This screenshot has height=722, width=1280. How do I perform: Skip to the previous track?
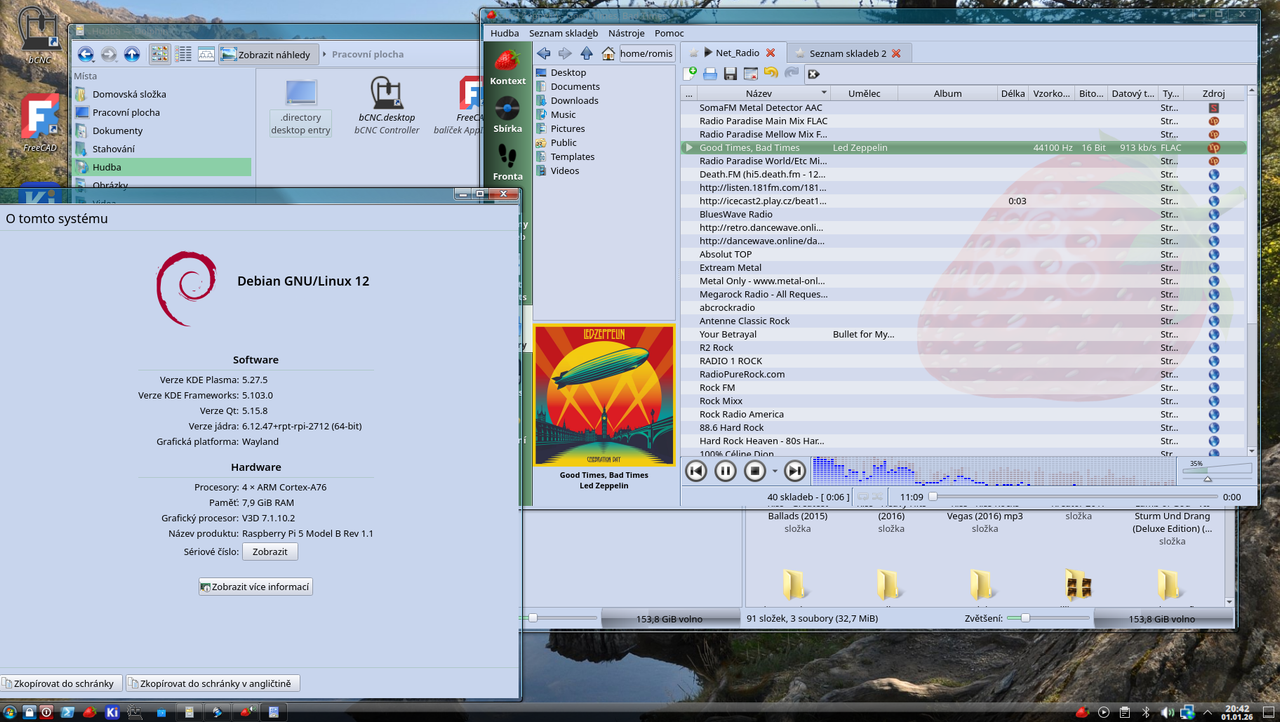[x=696, y=471]
